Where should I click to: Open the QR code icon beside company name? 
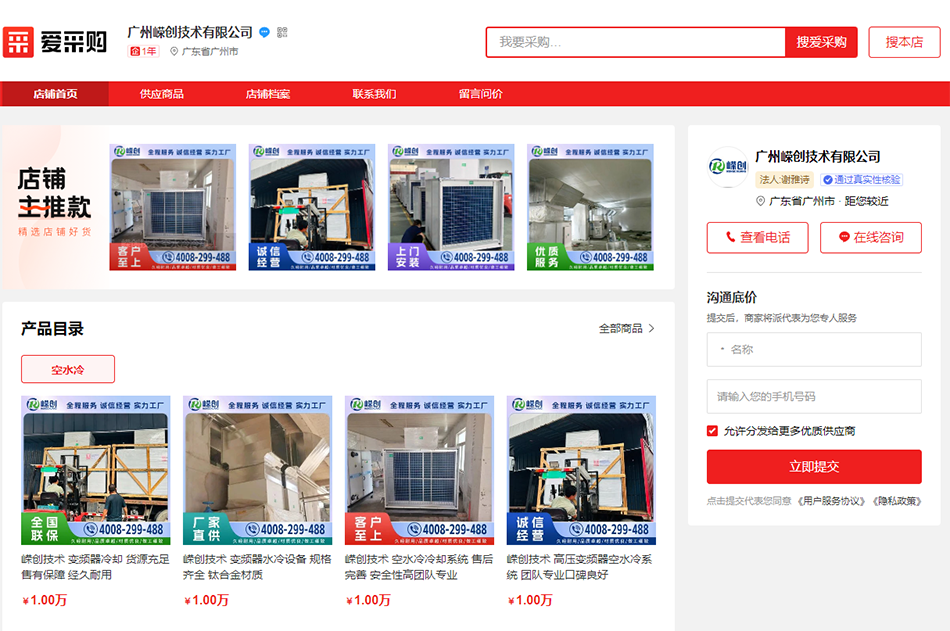(282, 32)
